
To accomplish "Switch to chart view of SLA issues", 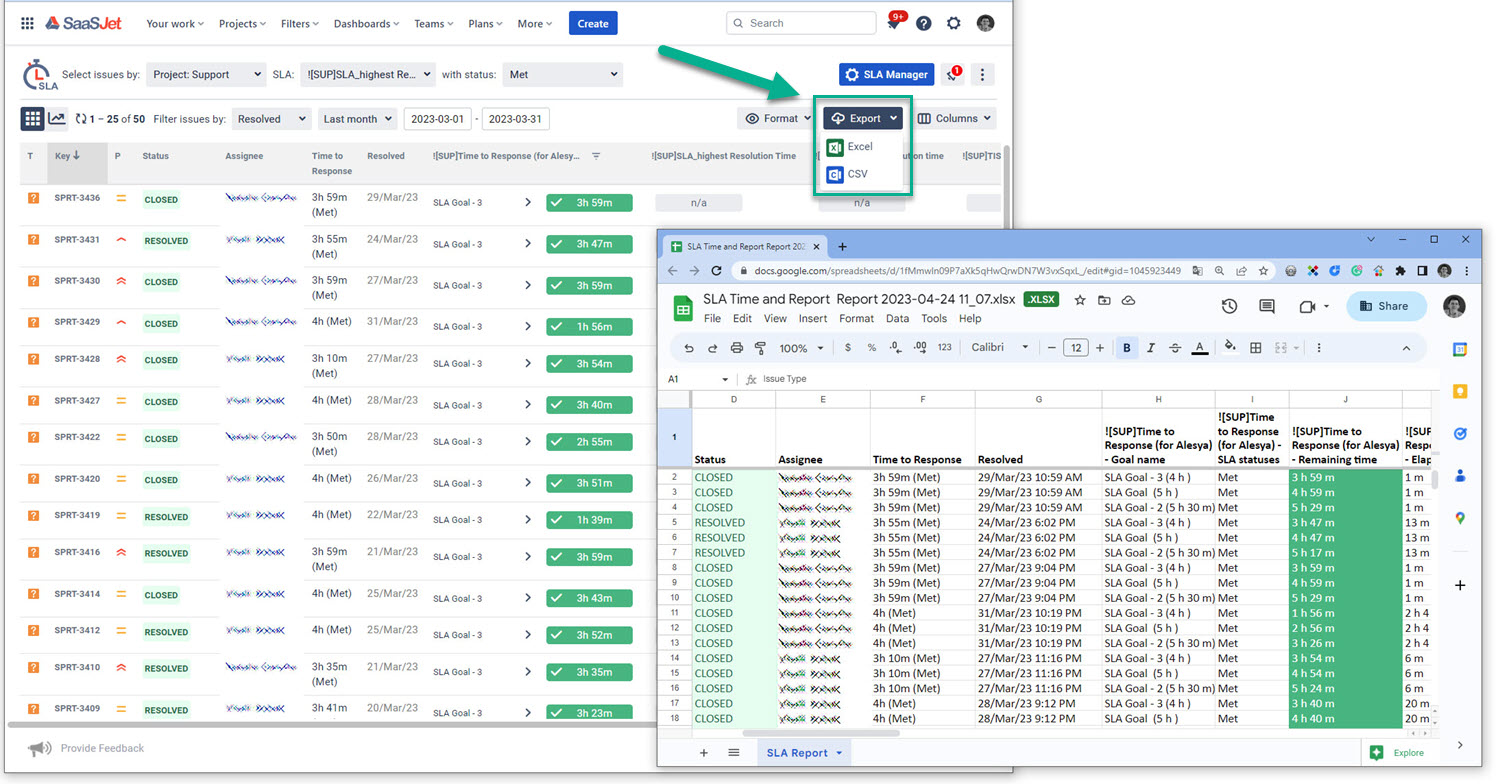I will pos(57,118).
